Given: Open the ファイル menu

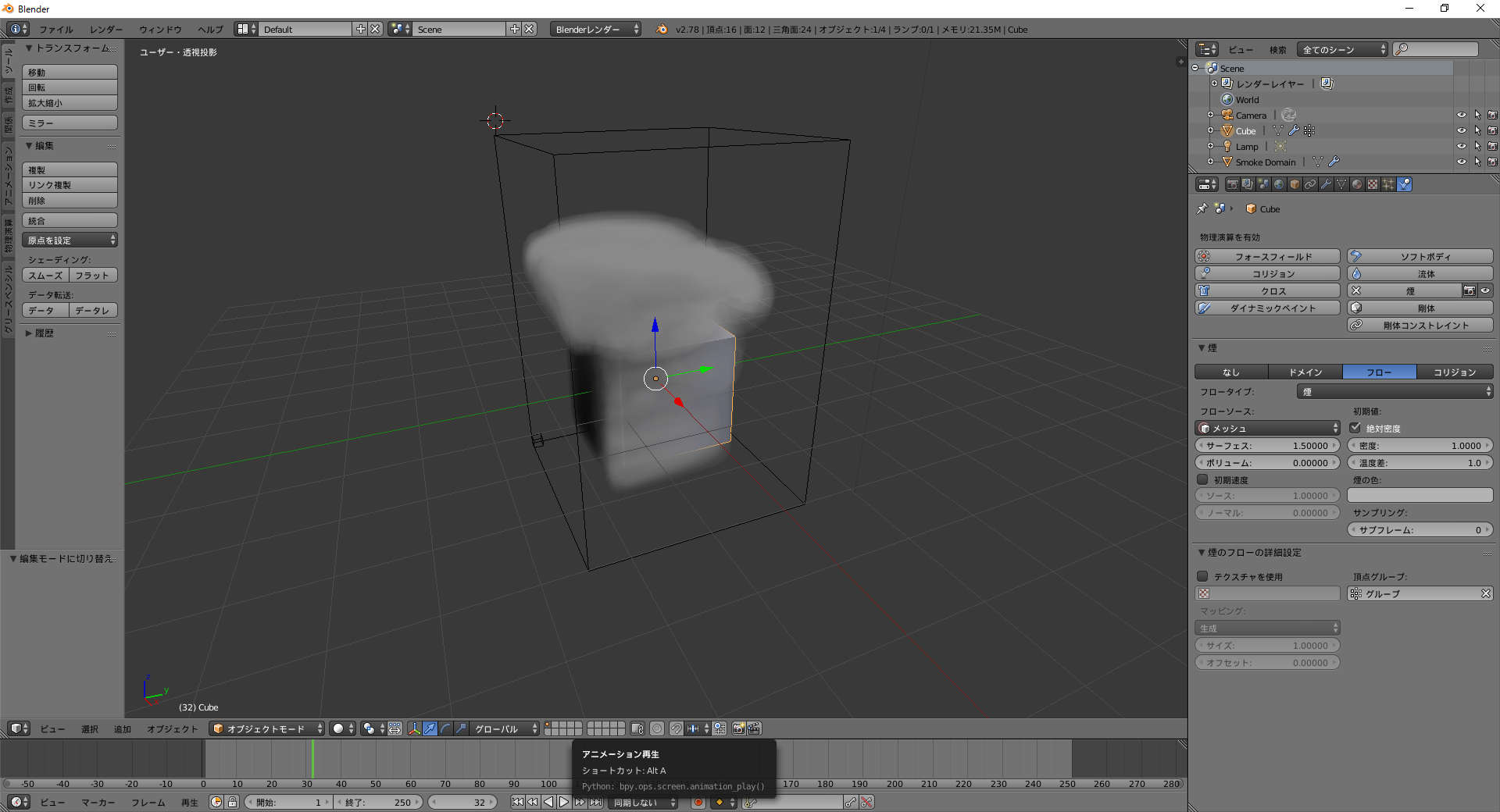Looking at the screenshot, I should tap(55, 30).
